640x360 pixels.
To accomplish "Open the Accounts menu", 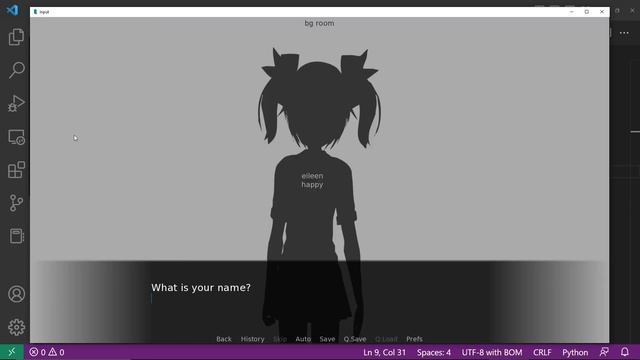I will (16, 294).
